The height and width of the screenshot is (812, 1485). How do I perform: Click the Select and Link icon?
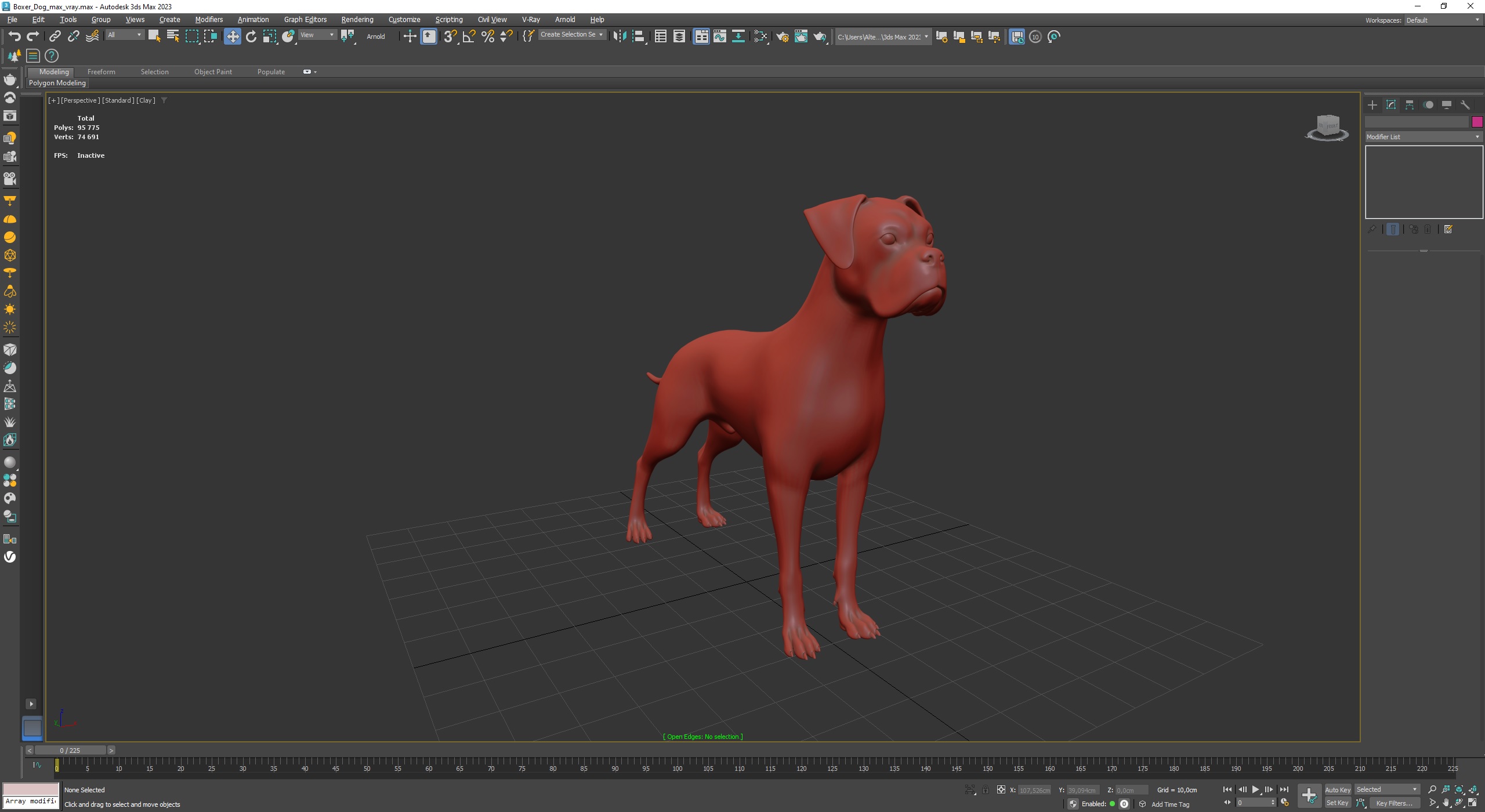coord(55,37)
